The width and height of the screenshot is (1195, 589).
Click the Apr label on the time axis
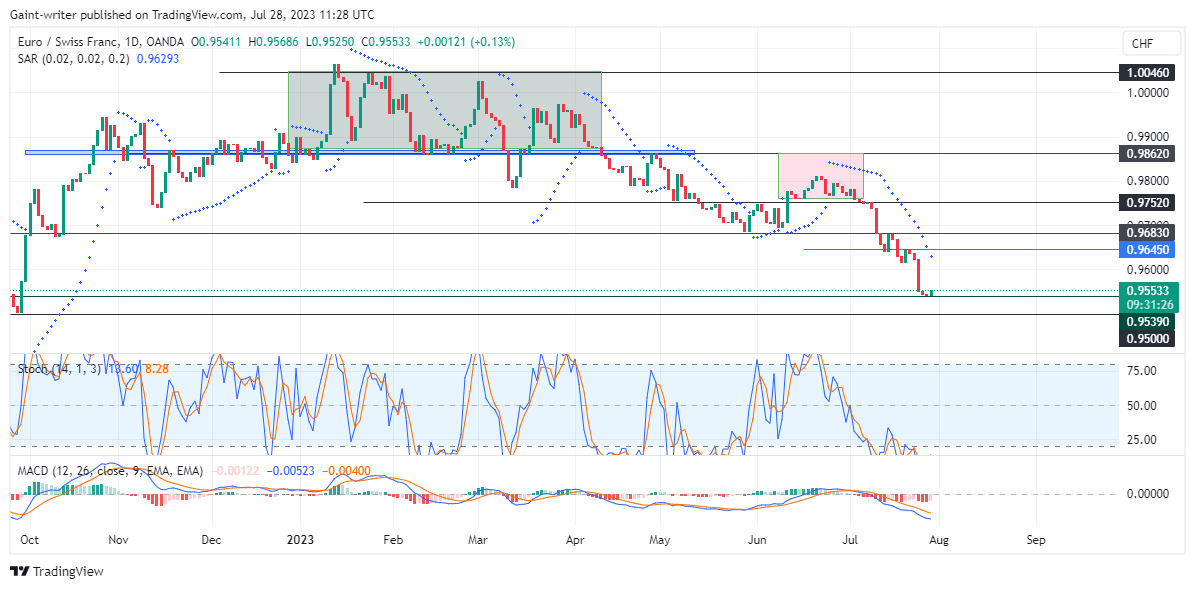coord(576,539)
